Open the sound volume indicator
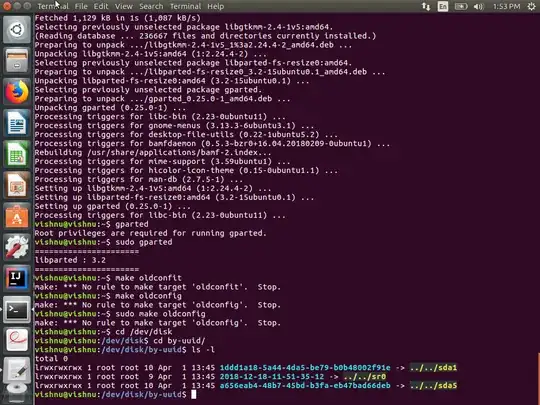The width and height of the screenshot is (540, 405). coord(478,6)
